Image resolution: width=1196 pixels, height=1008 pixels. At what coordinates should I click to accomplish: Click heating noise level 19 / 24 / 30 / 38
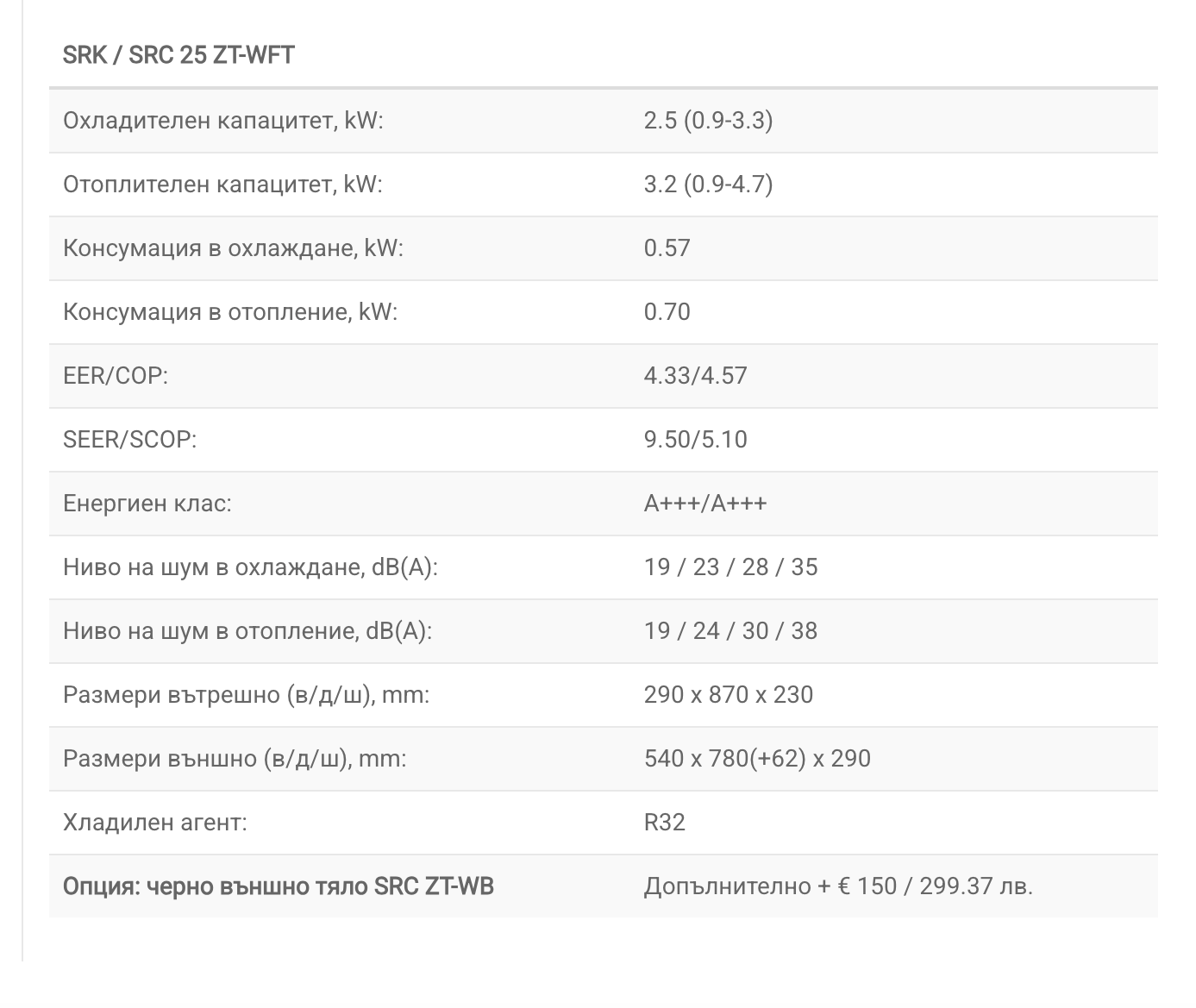point(730,630)
